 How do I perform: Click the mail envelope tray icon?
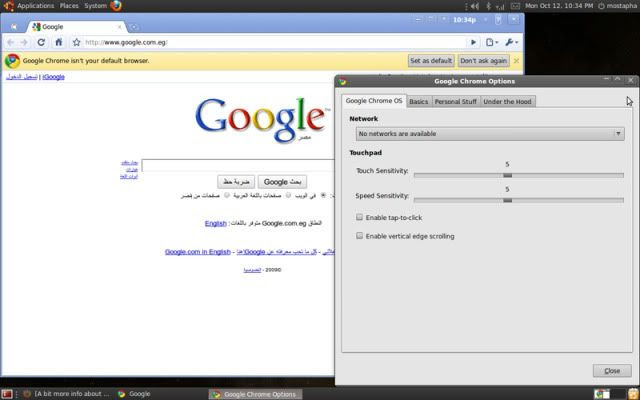[516, 6]
